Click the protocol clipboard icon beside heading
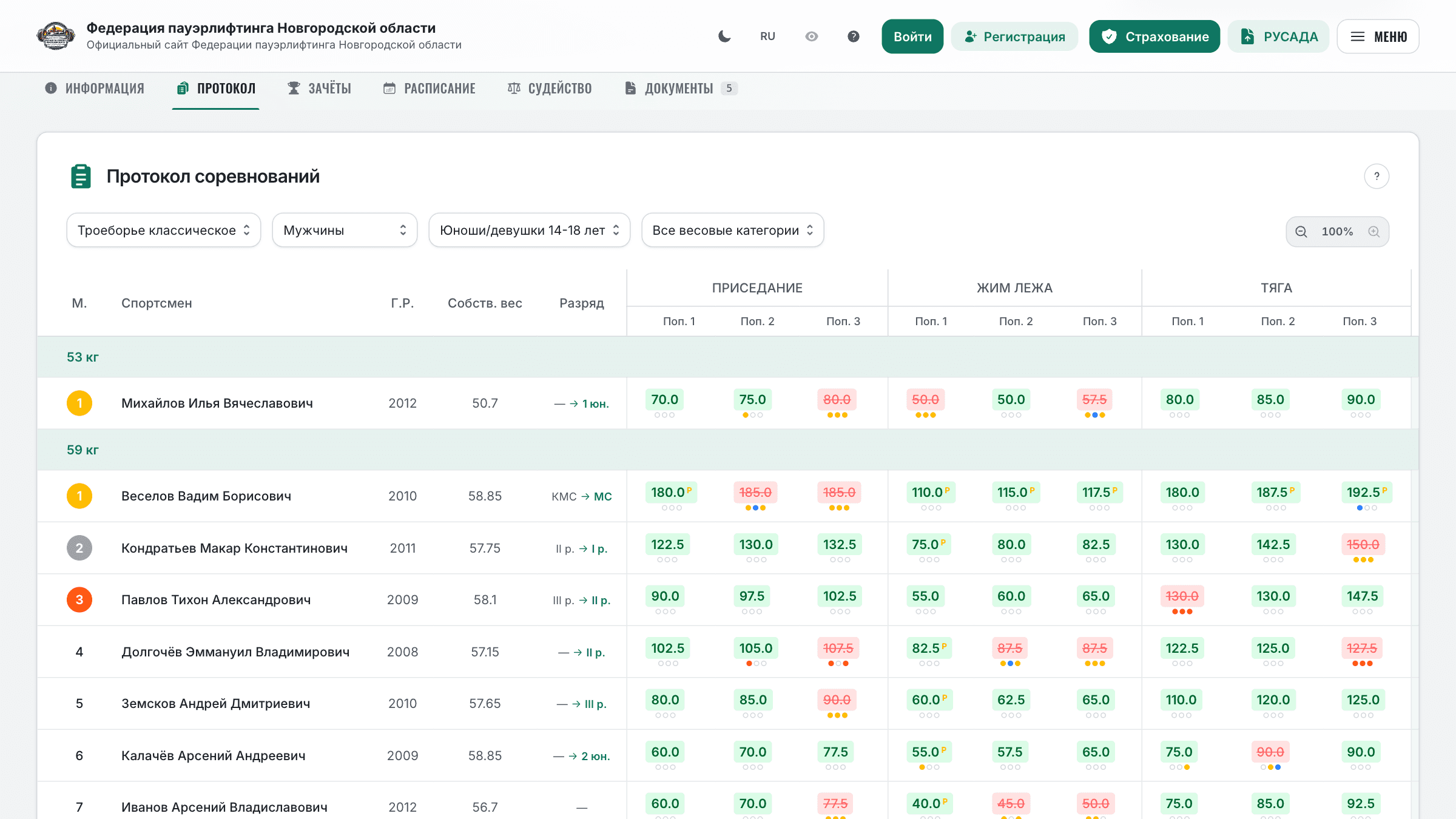1456x819 pixels. (x=81, y=177)
